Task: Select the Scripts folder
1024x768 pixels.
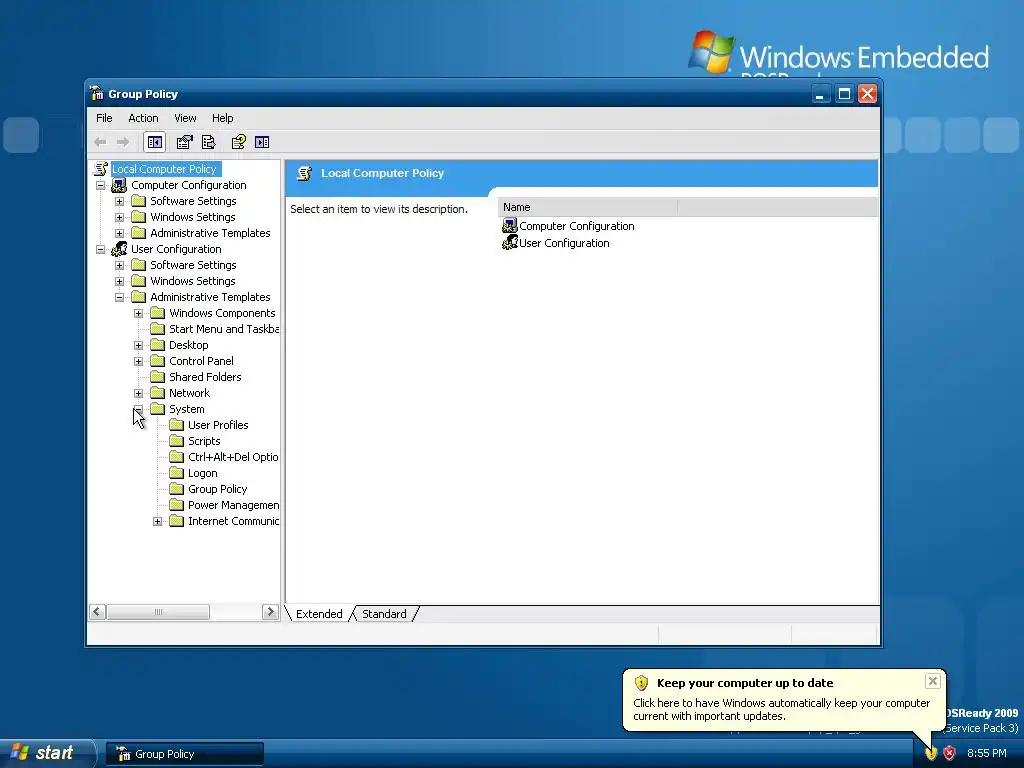Action: pyautogui.click(x=204, y=441)
